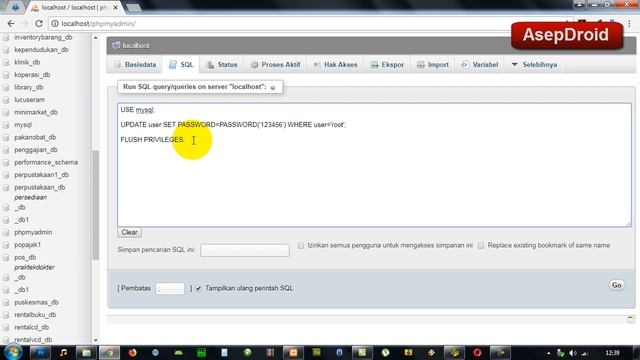Click the sidebar scroll down arrow
This screenshot has height=360, width=640.
[96, 340]
